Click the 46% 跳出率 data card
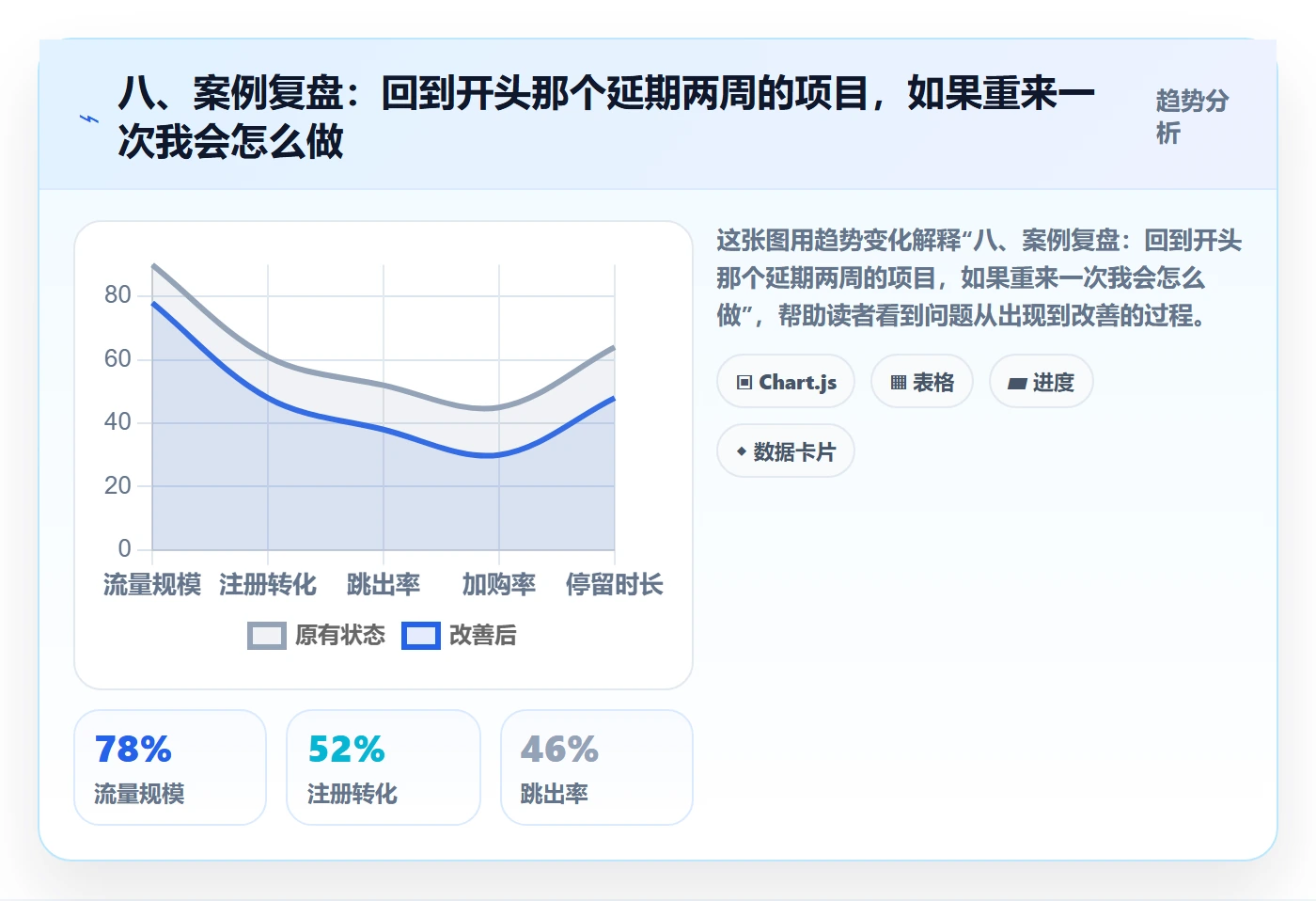The width and height of the screenshot is (1316, 901). click(597, 767)
